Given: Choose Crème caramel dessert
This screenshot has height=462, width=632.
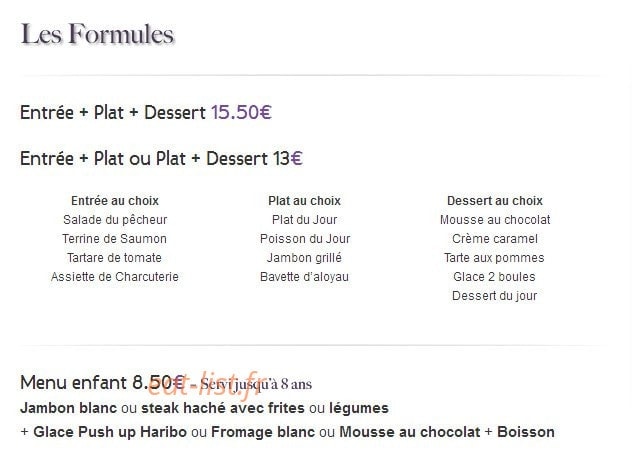Looking at the screenshot, I should [495, 239].
